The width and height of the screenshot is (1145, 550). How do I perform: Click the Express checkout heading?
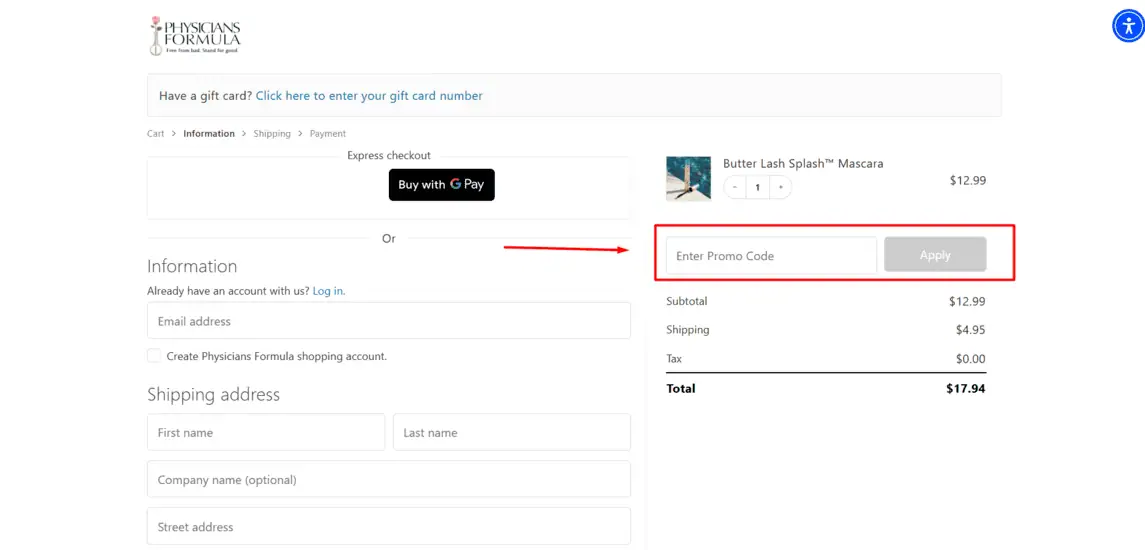pos(388,156)
